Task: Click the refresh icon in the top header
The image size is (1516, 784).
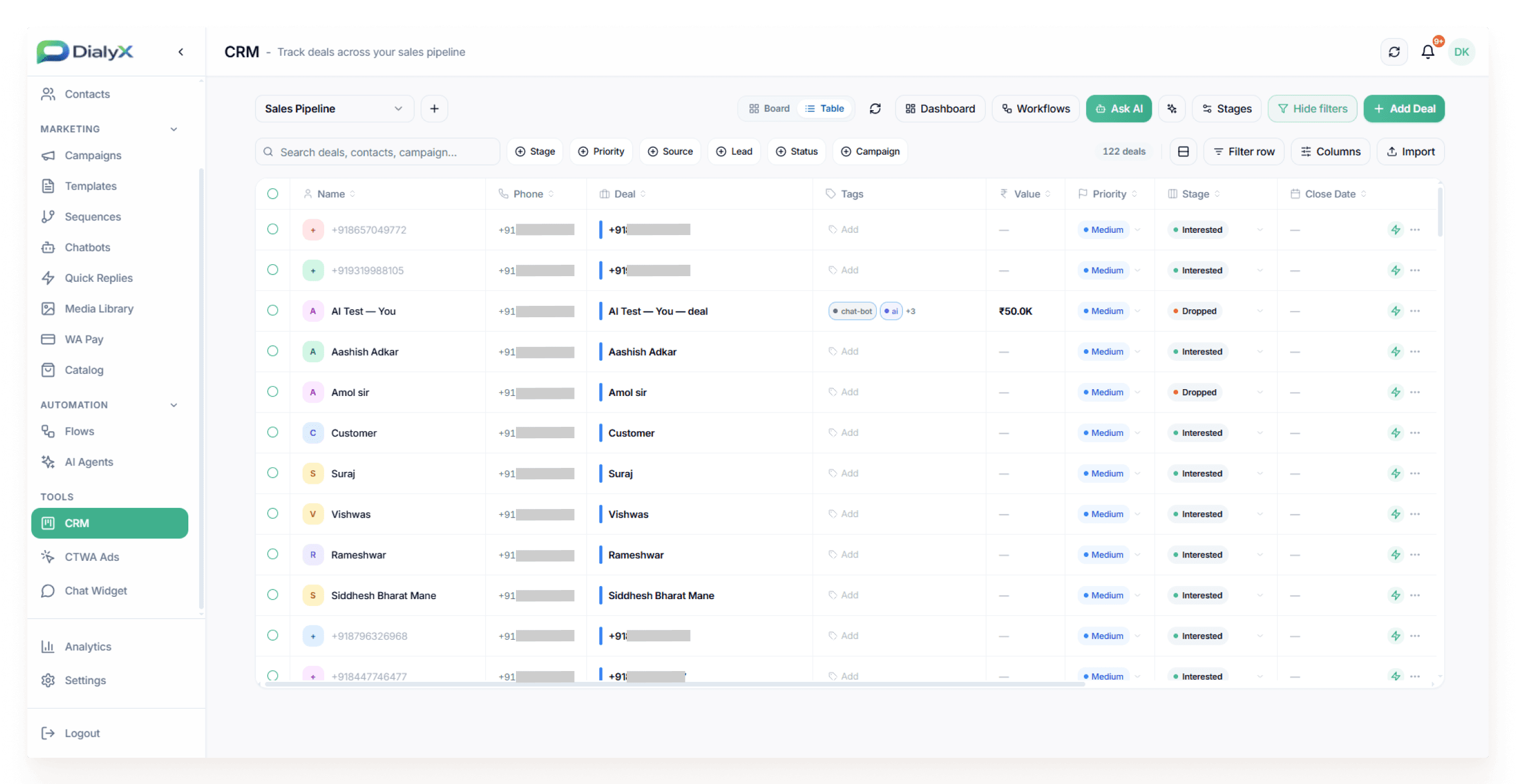Action: tap(1394, 52)
